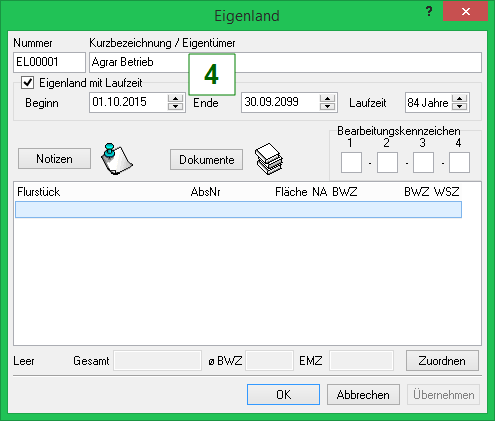Screen dimensions: 495x421
Task: Select the highlighted empty Flurstück row
Action: tap(238, 210)
